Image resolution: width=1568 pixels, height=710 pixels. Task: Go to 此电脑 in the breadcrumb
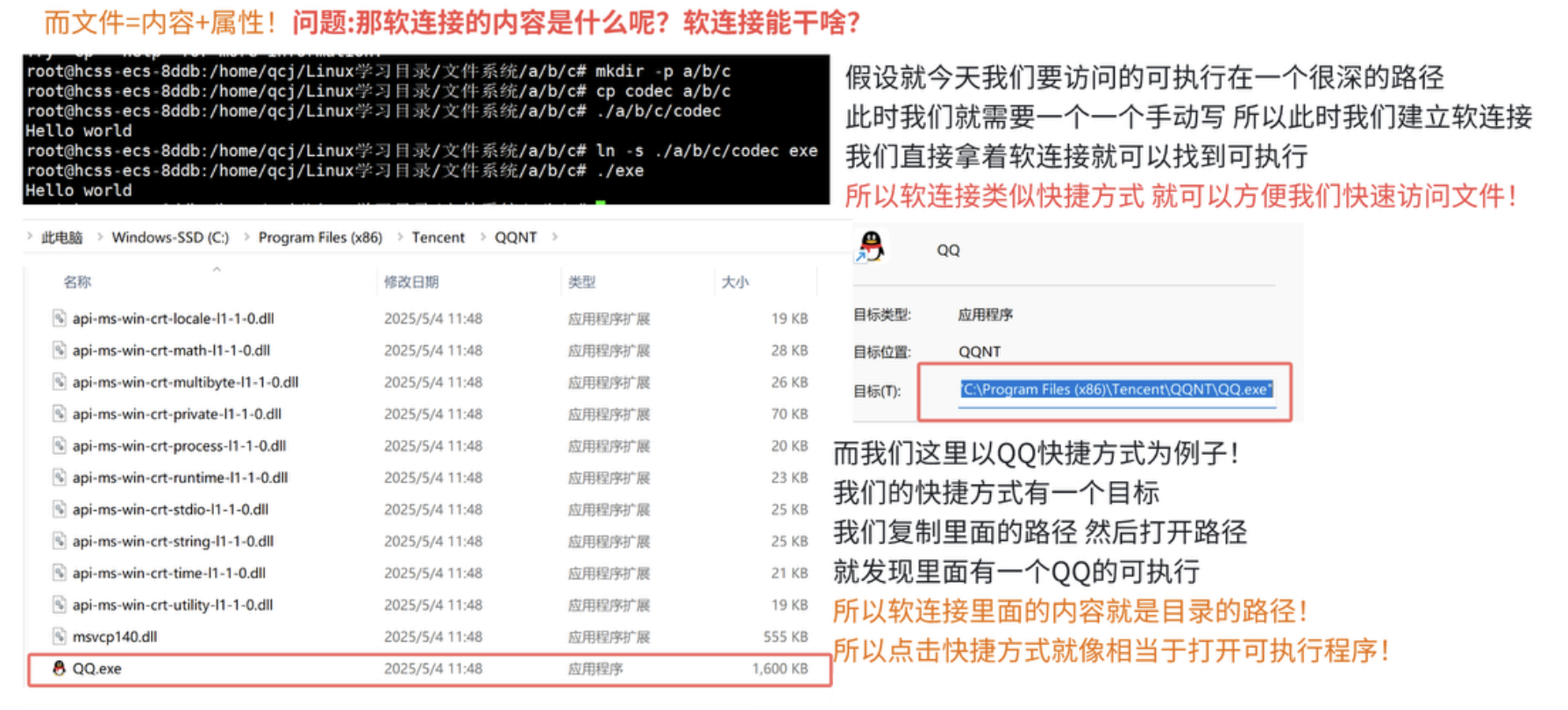(x=61, y=238)
